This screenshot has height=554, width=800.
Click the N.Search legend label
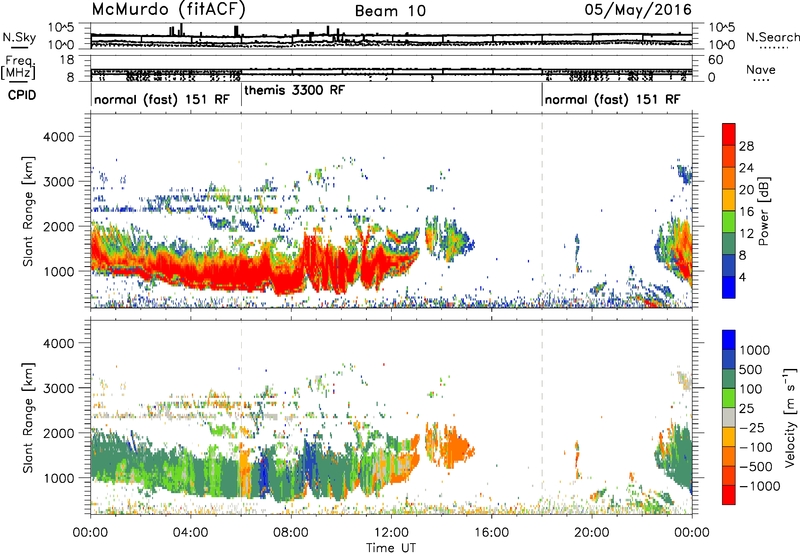[772, 37]
